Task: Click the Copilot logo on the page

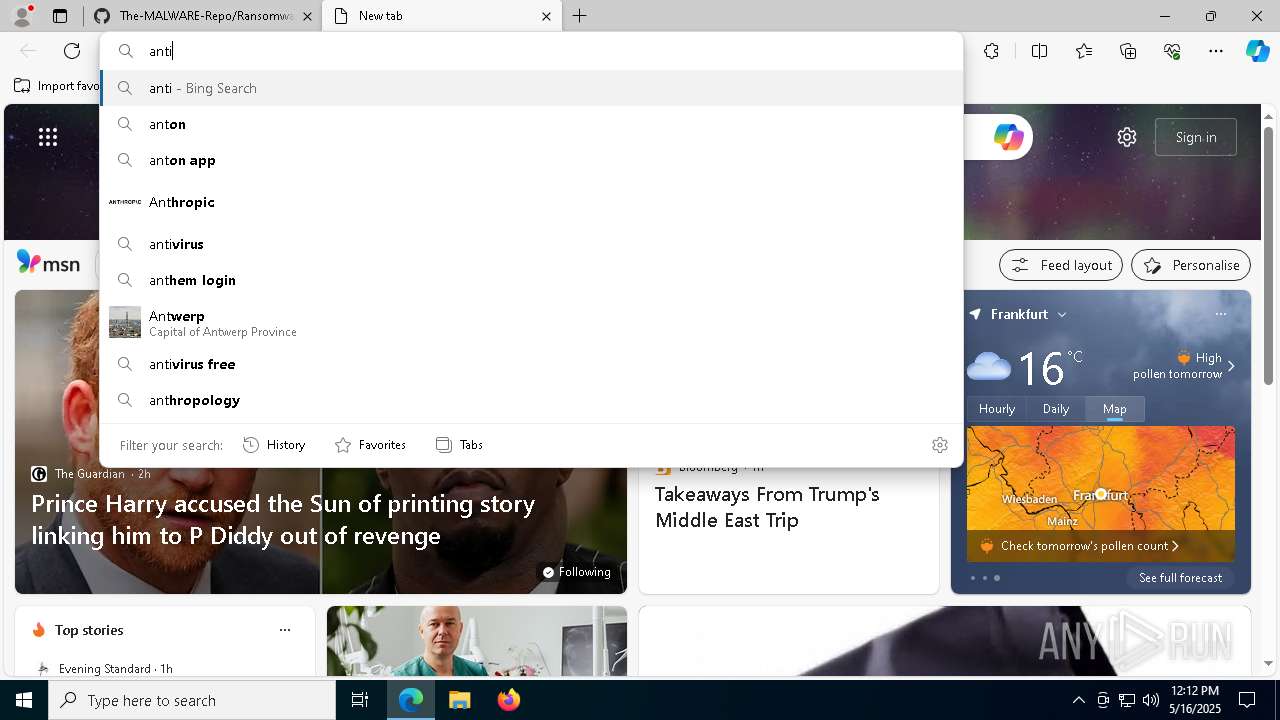Action: 1008,137
